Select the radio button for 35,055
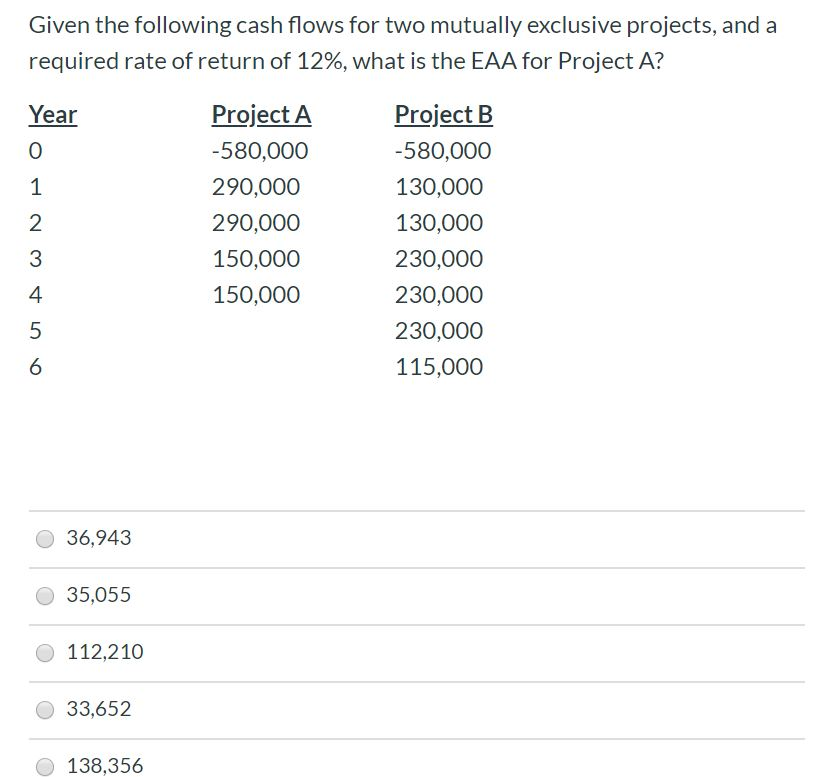Screen dimensions: 829x777 pos(45,595)
